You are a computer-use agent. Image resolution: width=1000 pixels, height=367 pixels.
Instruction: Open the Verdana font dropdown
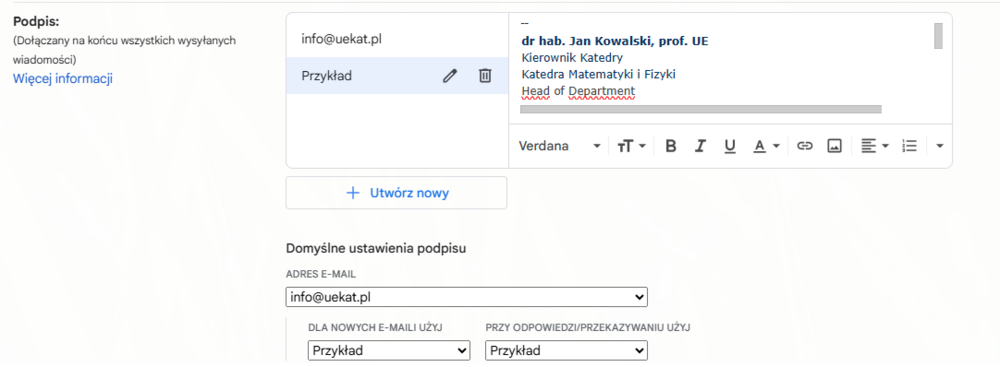click(x=559, y=146)
